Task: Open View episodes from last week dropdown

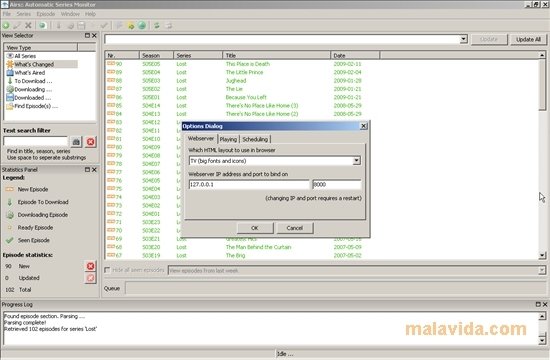Action: pyautogui.click(x=542, y=270)
